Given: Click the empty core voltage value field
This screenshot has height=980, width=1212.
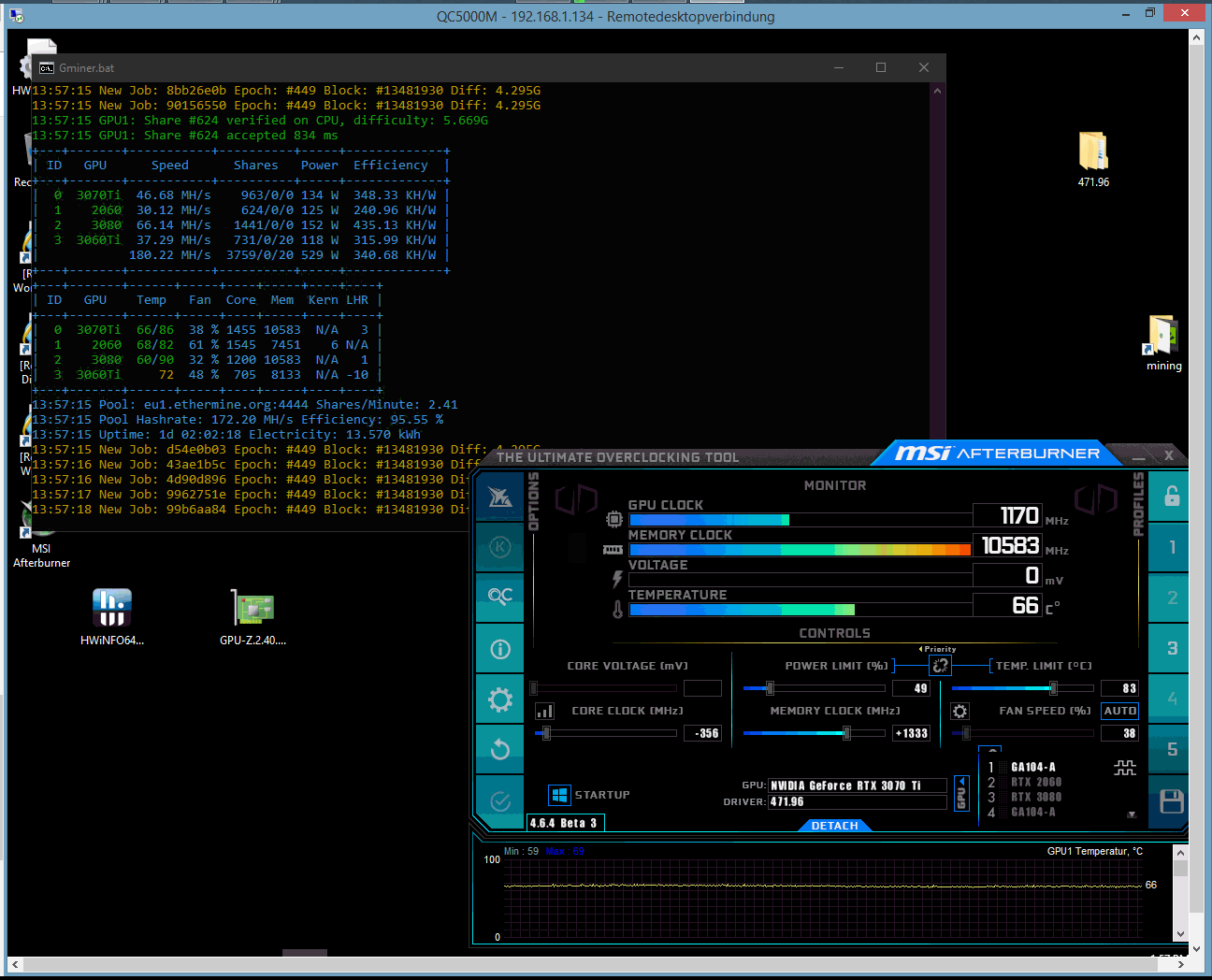Looking at the screenshot, I should coord(702,688).
